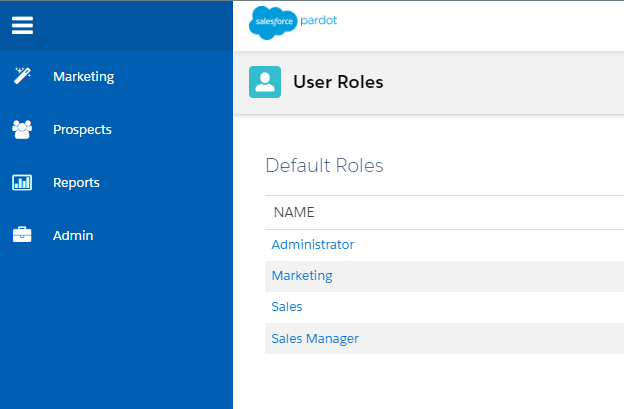Open the Marketing sidebar menu label

pyautogui.click(x=83, y=76)
